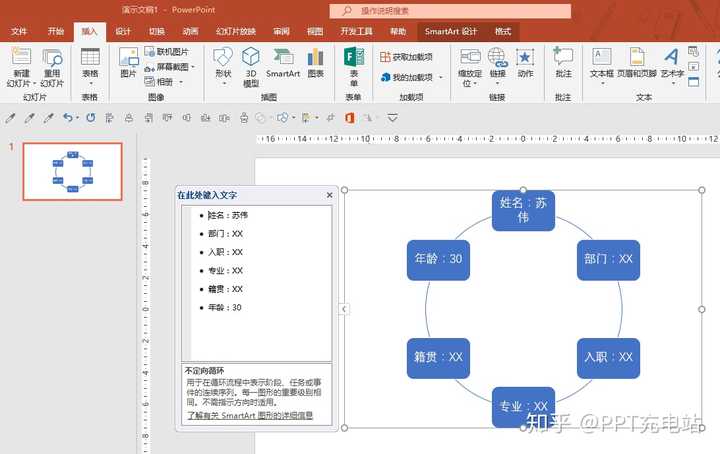This screenshot has height=454, width=720.
Task: Click Undo arrow in quick access toolbar
Action: [x=68, y=118]
